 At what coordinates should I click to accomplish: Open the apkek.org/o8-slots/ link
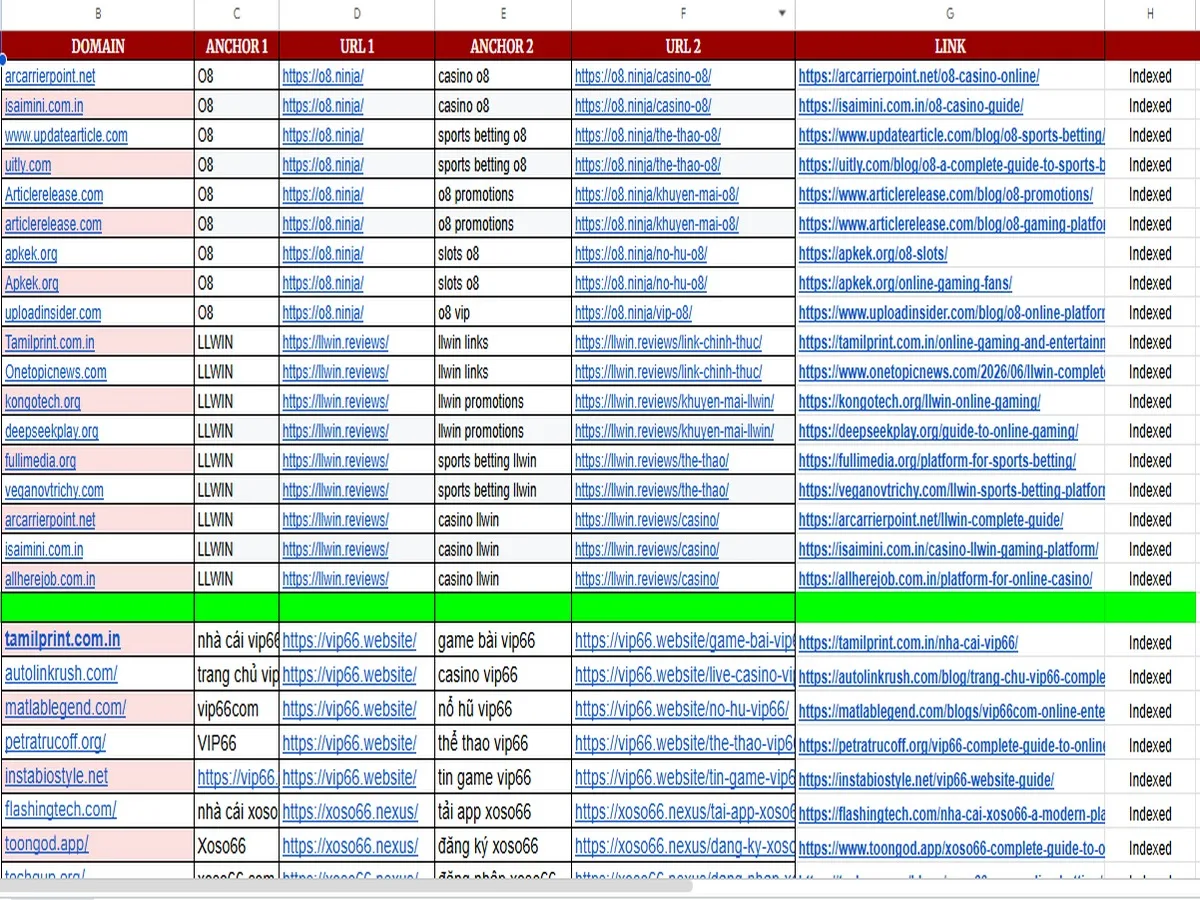873,254
